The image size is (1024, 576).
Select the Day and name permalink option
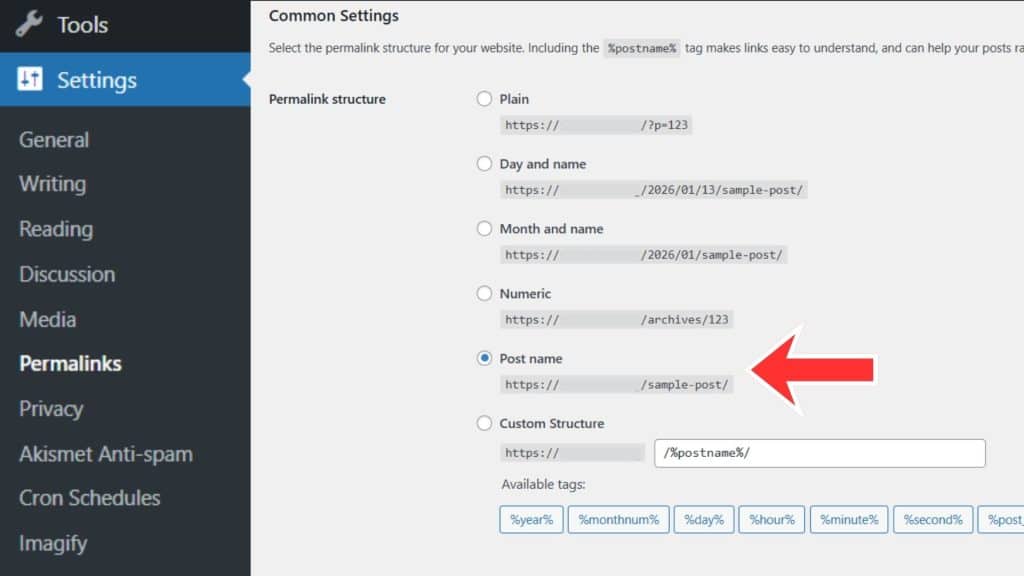pyautogui.click(x=484, y=163)
